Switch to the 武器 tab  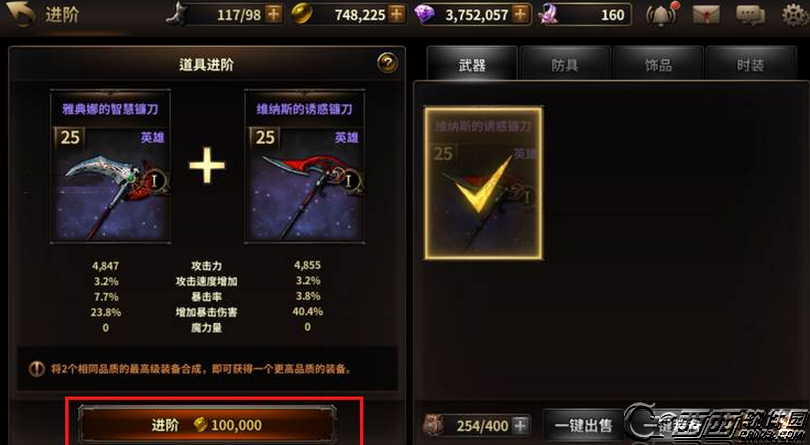[472, 64]
